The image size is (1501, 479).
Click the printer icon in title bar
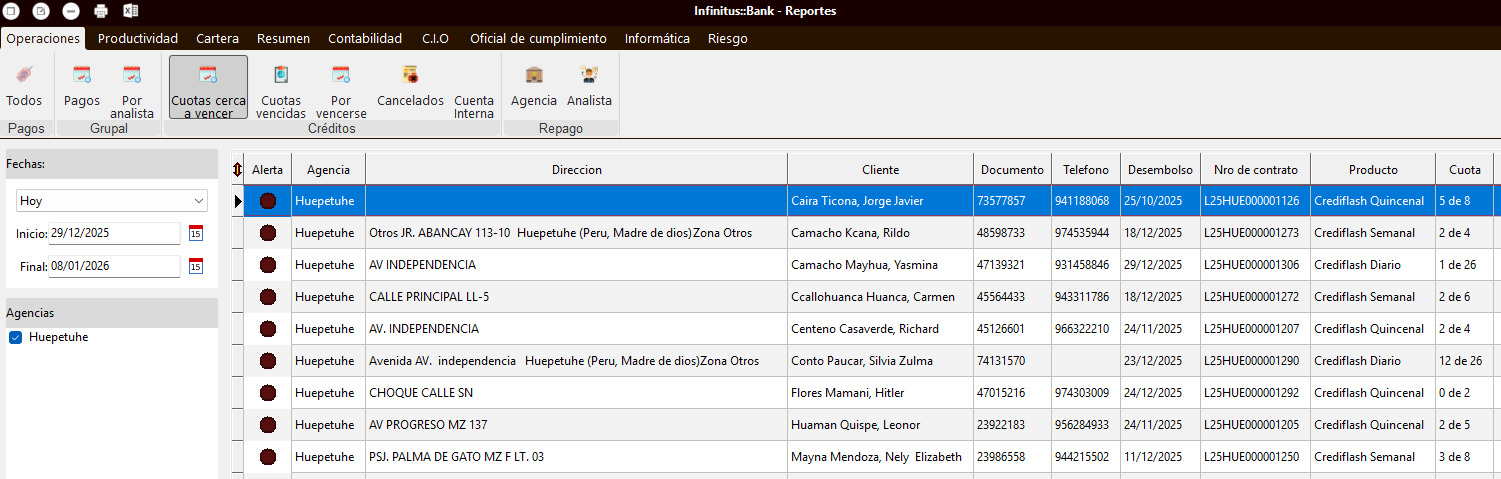pos(101,11)
